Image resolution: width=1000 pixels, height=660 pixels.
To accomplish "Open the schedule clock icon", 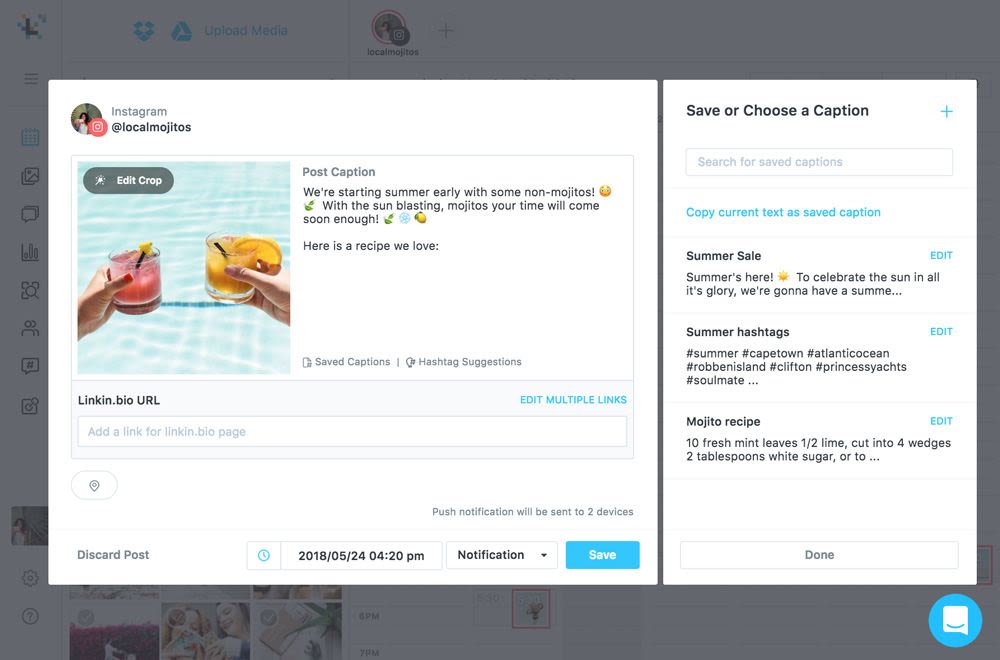I will [x=263, y=555].
